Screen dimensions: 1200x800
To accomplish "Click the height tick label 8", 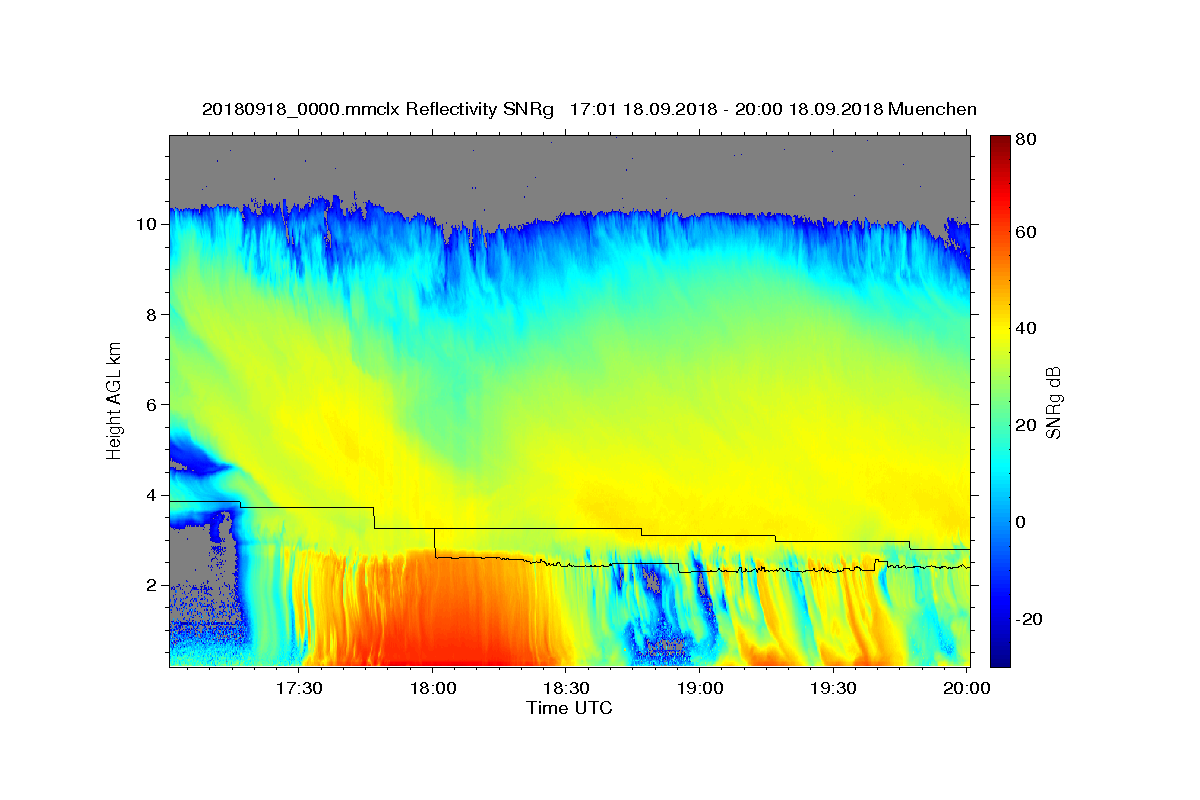I will pos(152,314).
